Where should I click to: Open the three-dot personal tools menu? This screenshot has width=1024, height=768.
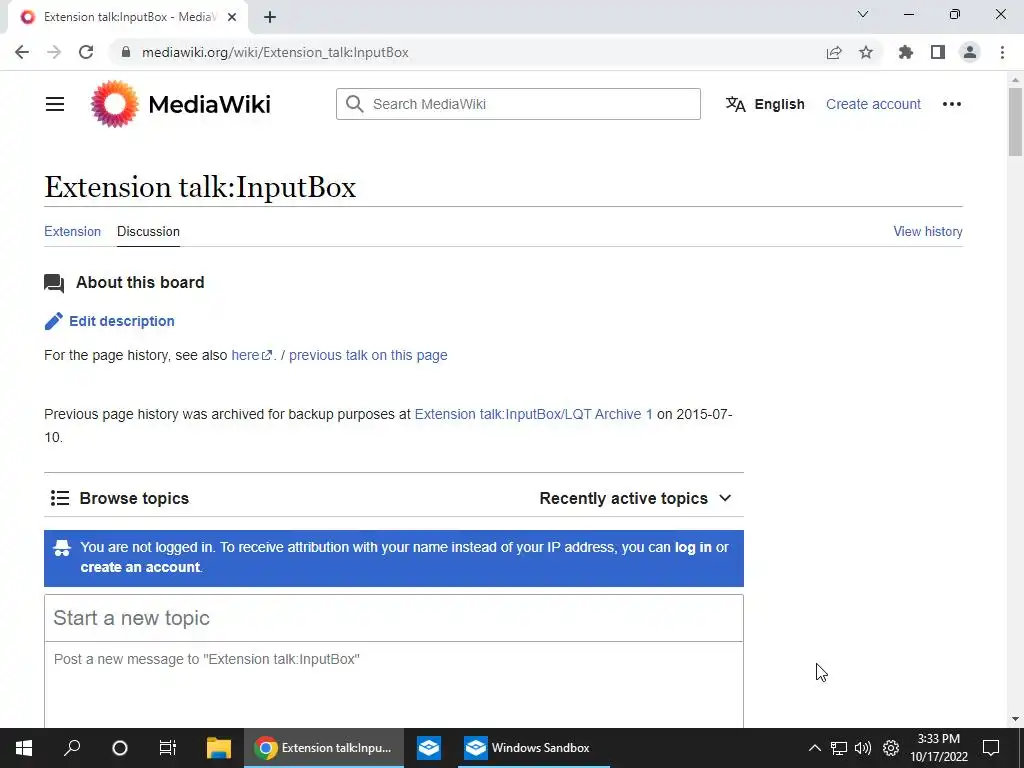(952, 104)
